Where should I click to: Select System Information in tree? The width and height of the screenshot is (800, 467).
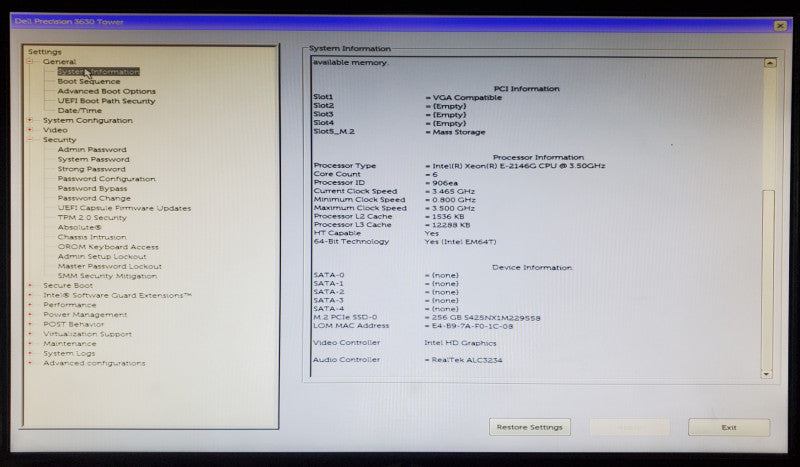click(x=98, y=72)
